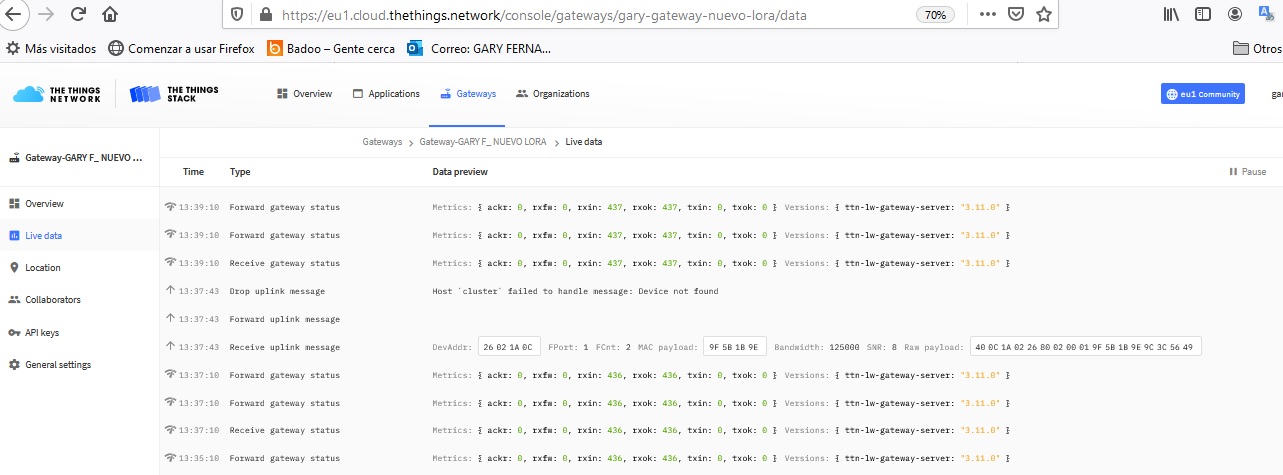The height and width of the screenshot is (475, 1283).
Task: Bookmark this page with the star icon
Action: tap(1043, 15)
